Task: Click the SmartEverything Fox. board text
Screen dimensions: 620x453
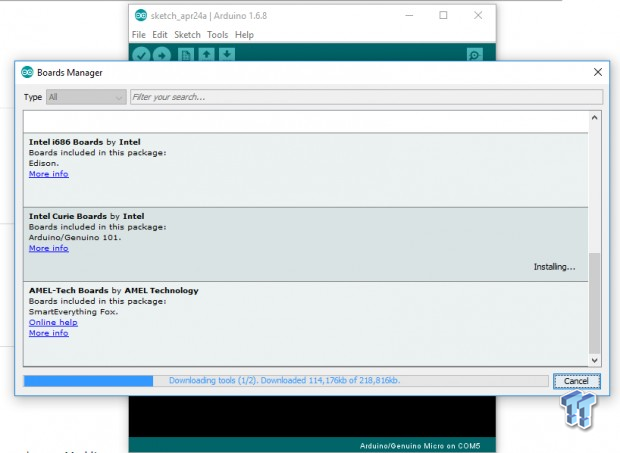Action: click(74, 312)
